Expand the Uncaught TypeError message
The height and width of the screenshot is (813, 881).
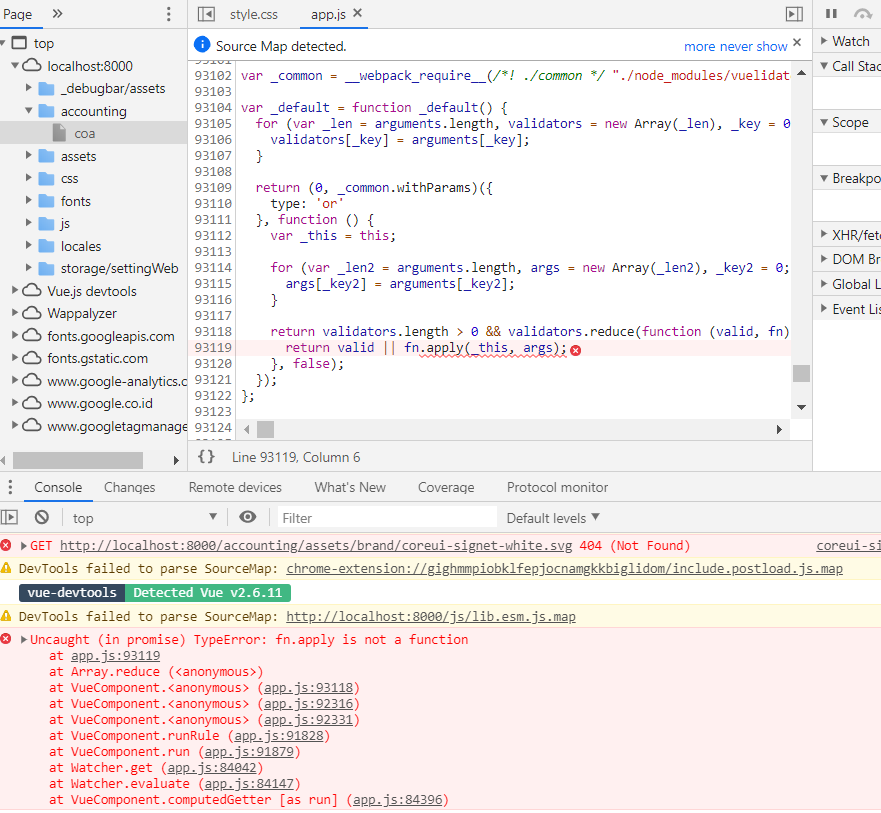click(24, 639)
